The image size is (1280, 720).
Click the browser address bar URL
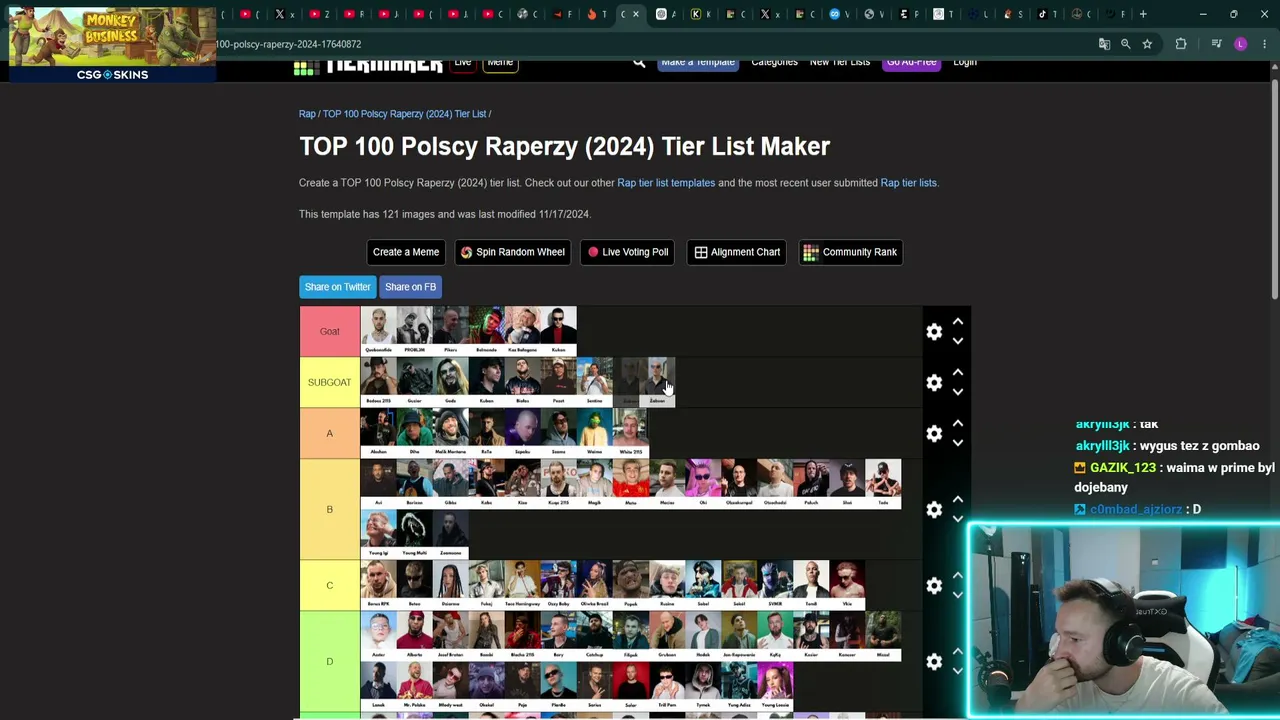pos(288,44)
